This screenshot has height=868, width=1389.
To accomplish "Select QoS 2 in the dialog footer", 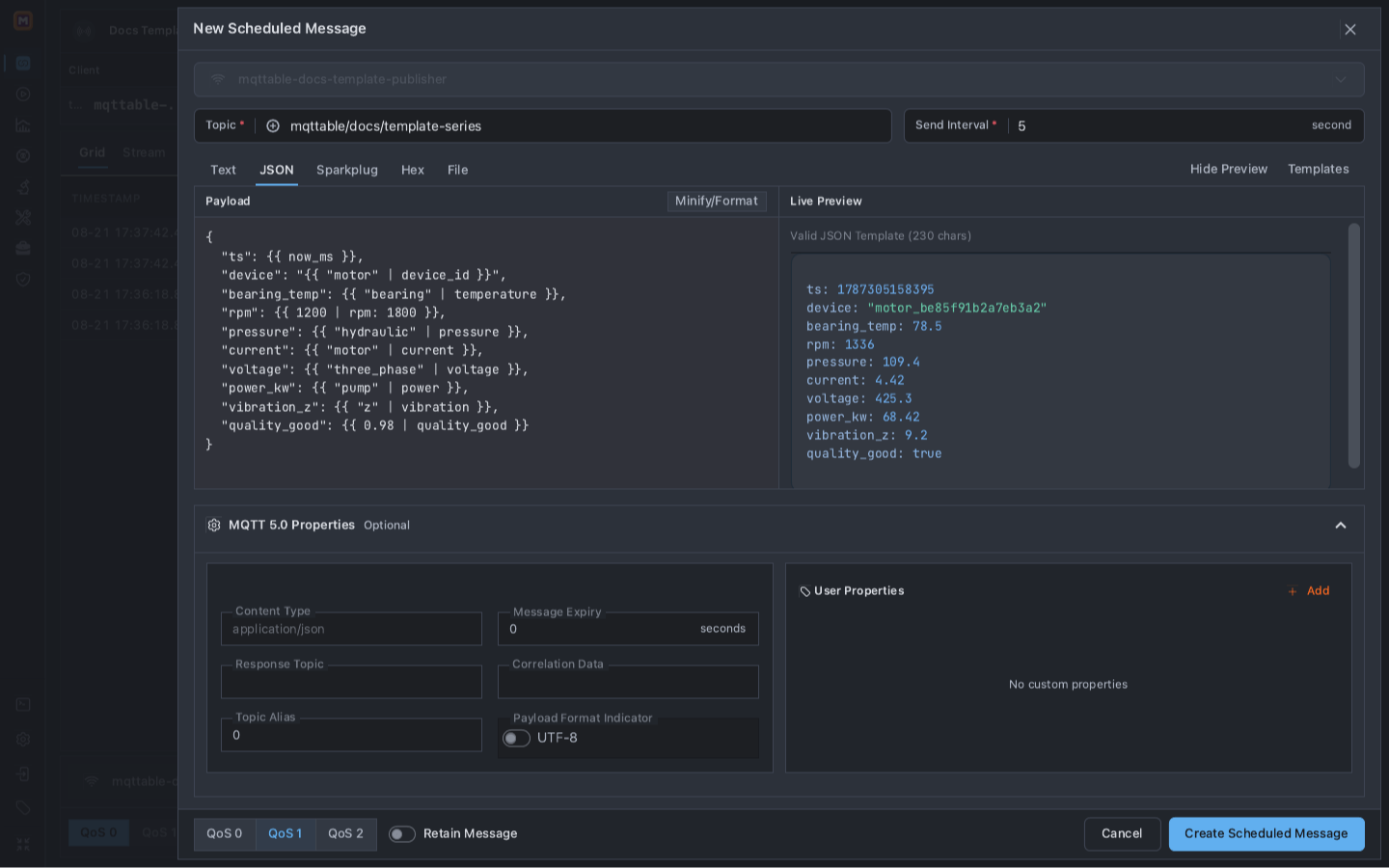I will (x=346, y=834).
